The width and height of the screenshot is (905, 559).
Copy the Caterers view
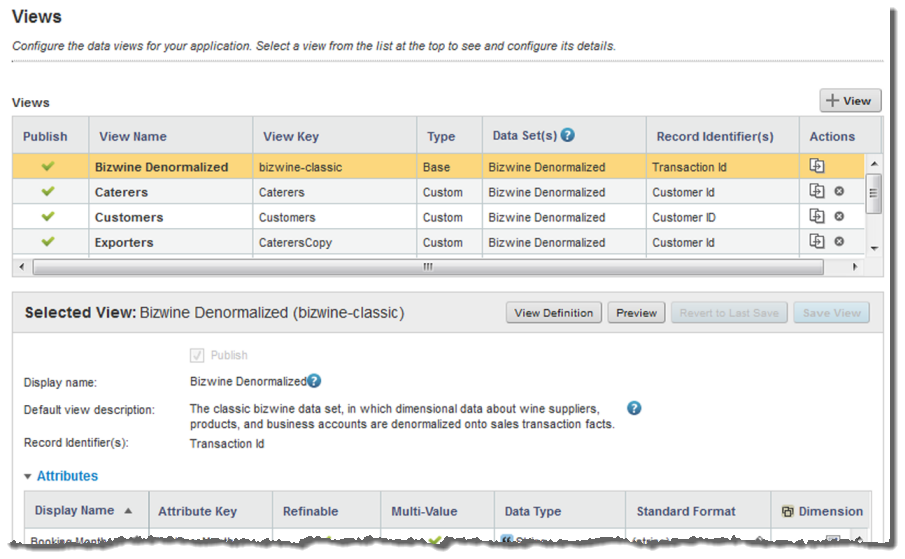[817, 192]
